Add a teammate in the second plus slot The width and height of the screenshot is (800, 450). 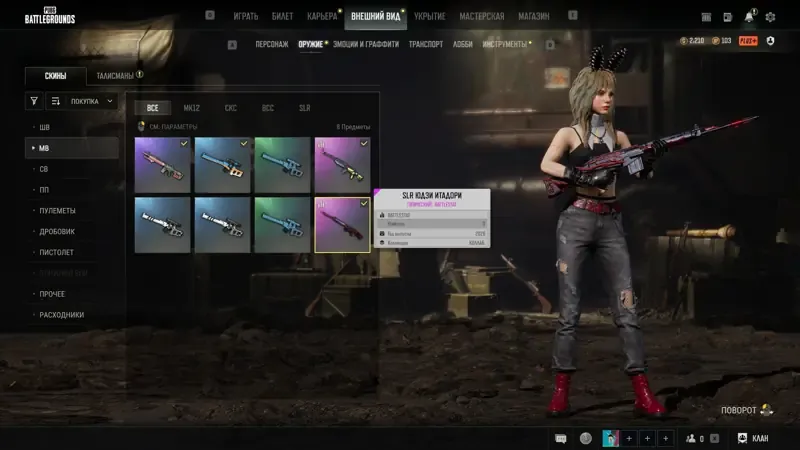647,438
